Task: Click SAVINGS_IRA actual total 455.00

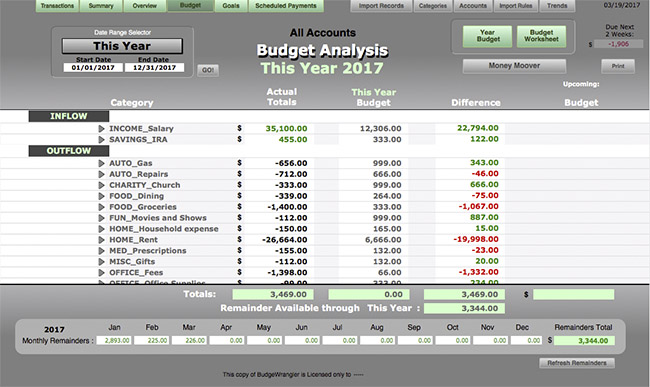Action: coord(293,140)
